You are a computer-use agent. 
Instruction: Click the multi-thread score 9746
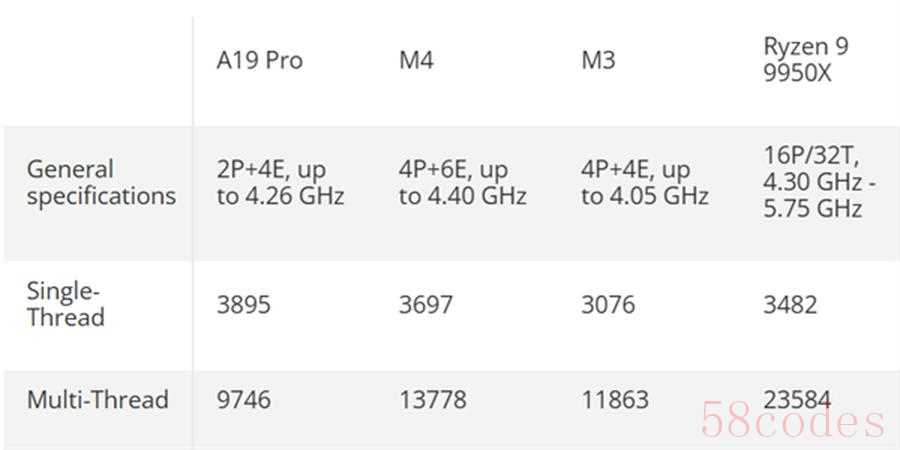point(243,400)
